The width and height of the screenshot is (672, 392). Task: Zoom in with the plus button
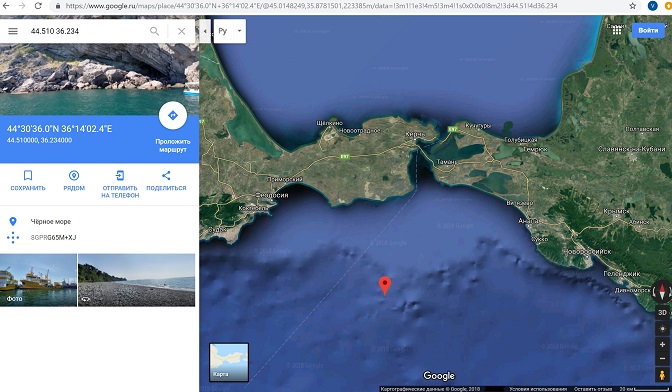point(663,344)
